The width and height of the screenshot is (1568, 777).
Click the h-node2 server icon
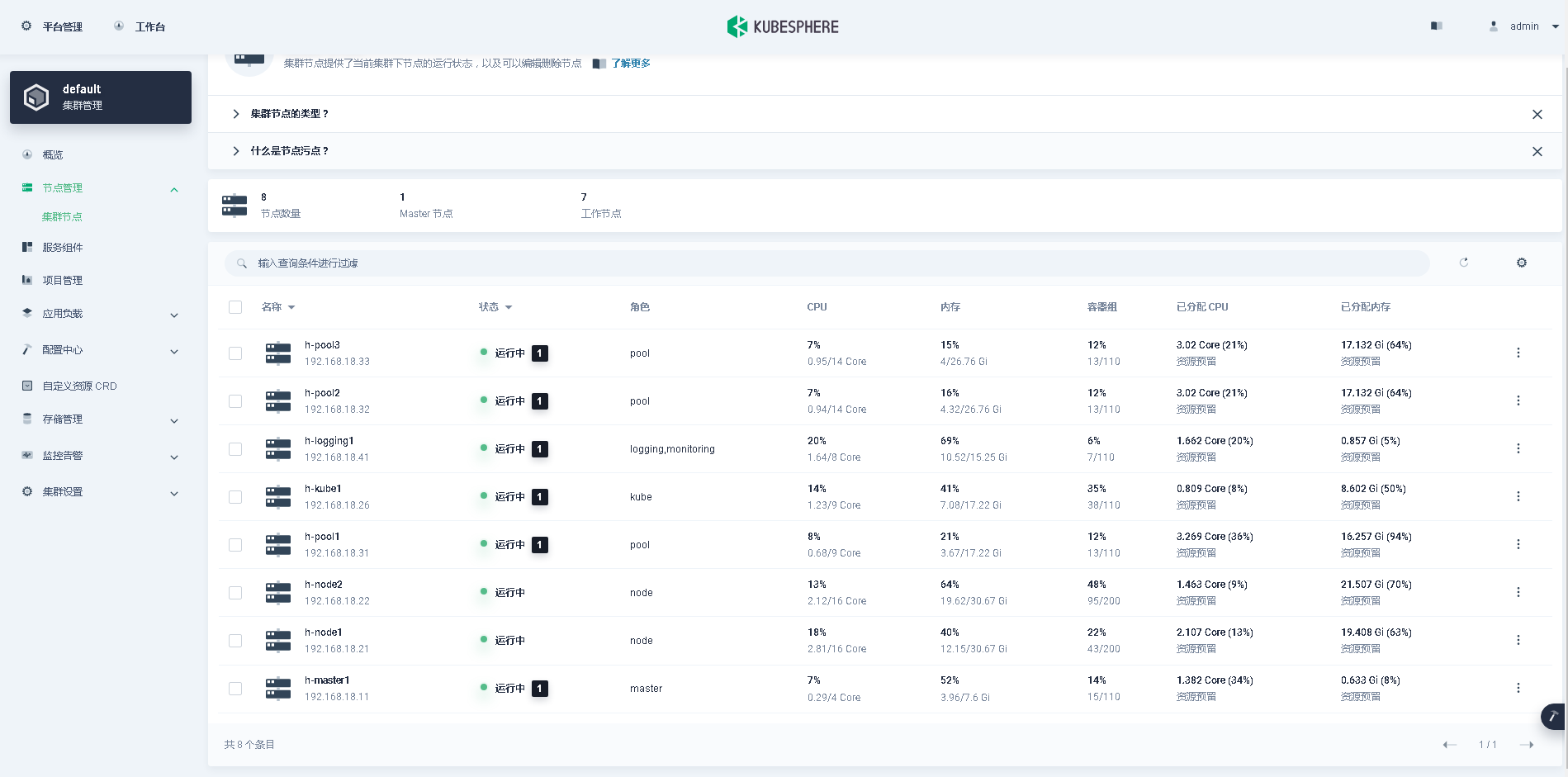(278, 593)
